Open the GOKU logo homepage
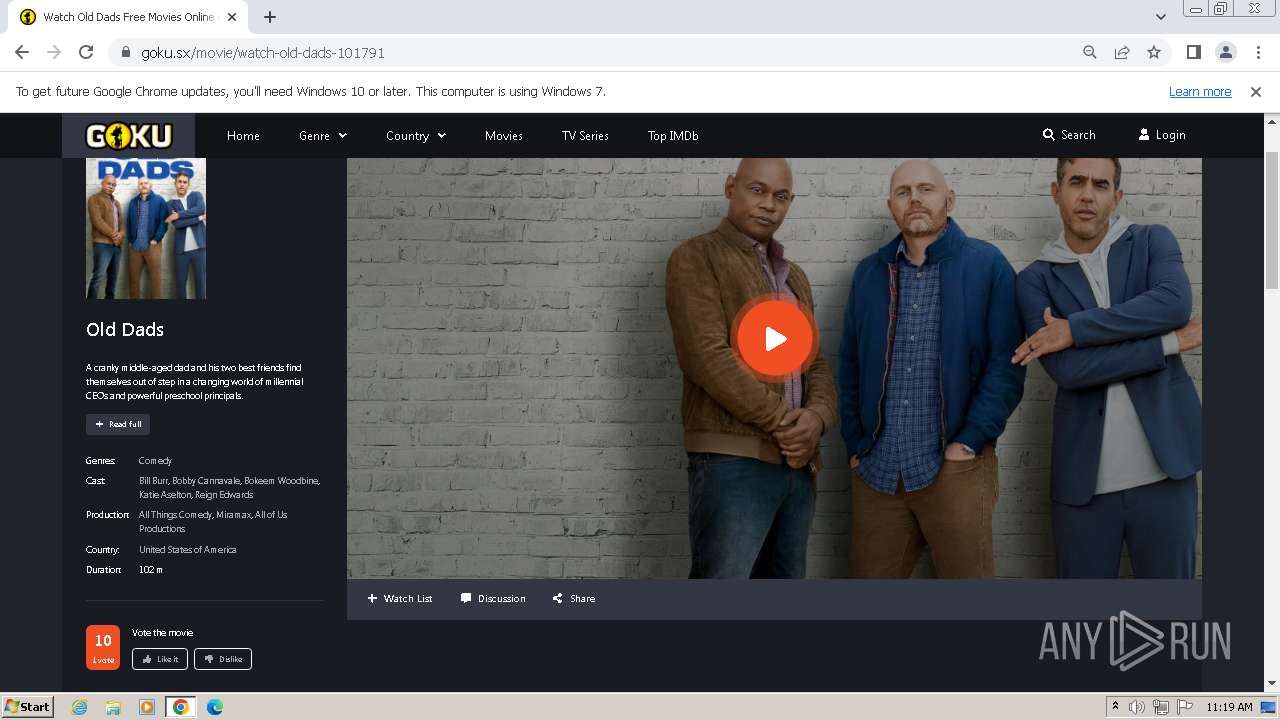The width and height of the screenshot is (1280, 720). 128,136
